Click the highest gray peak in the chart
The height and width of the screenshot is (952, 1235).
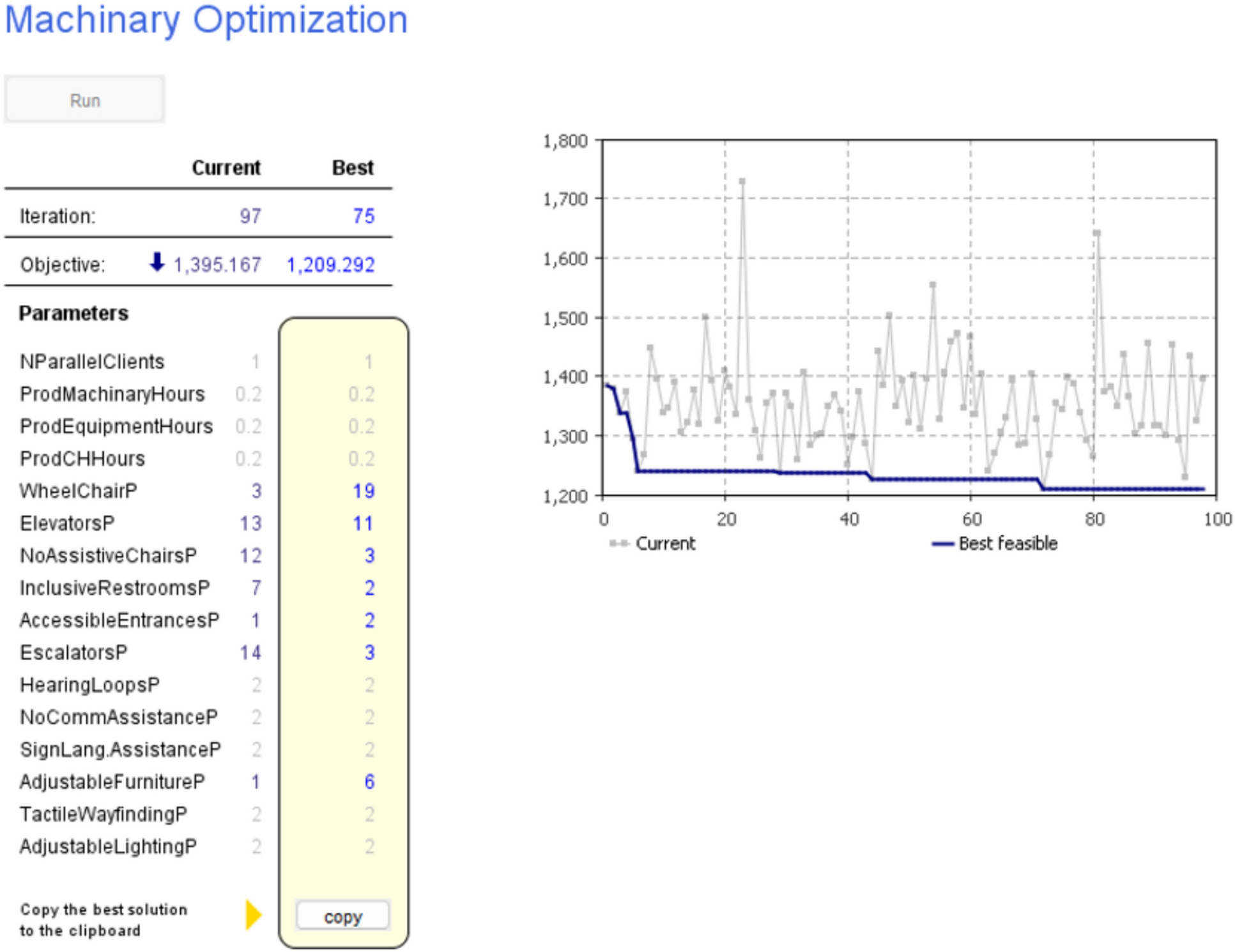[742, 181]
